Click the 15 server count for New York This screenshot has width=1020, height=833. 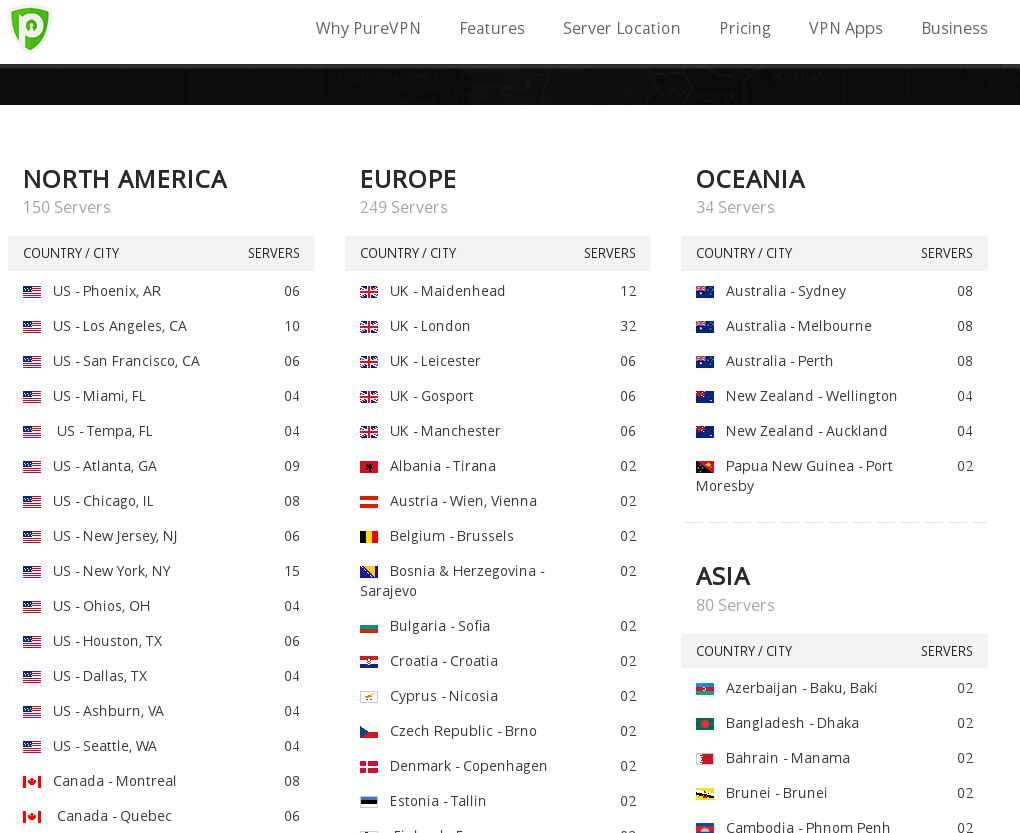coord(291,572)
